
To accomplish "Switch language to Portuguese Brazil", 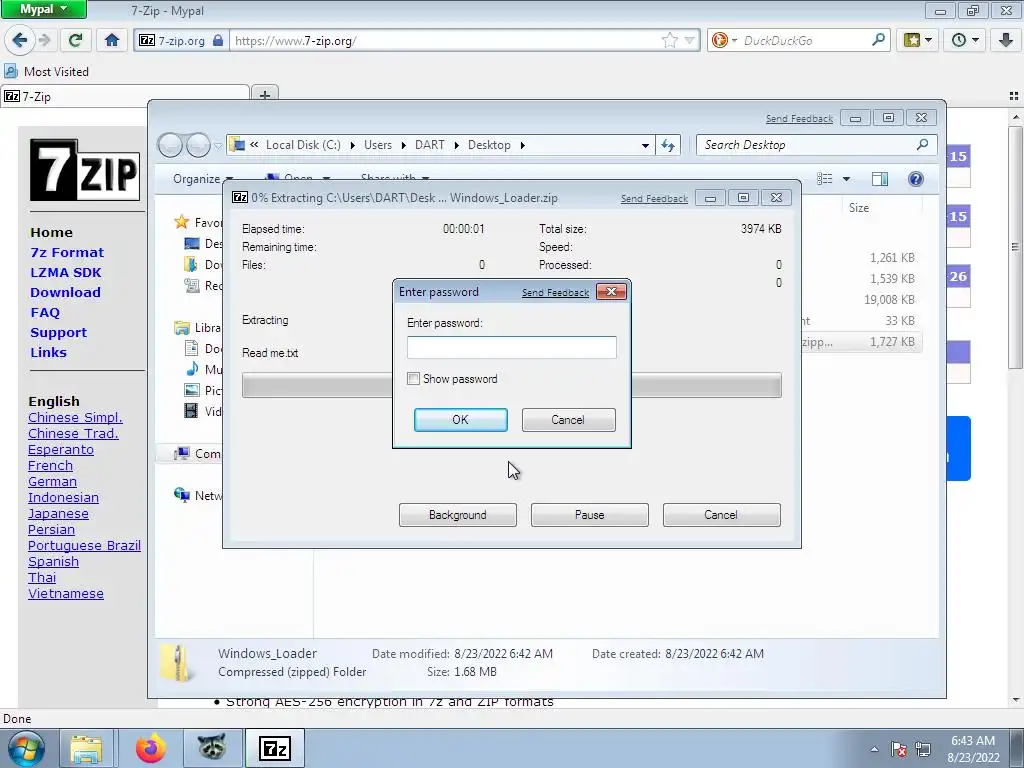I will pyautogui.click(x=84, y=545).
